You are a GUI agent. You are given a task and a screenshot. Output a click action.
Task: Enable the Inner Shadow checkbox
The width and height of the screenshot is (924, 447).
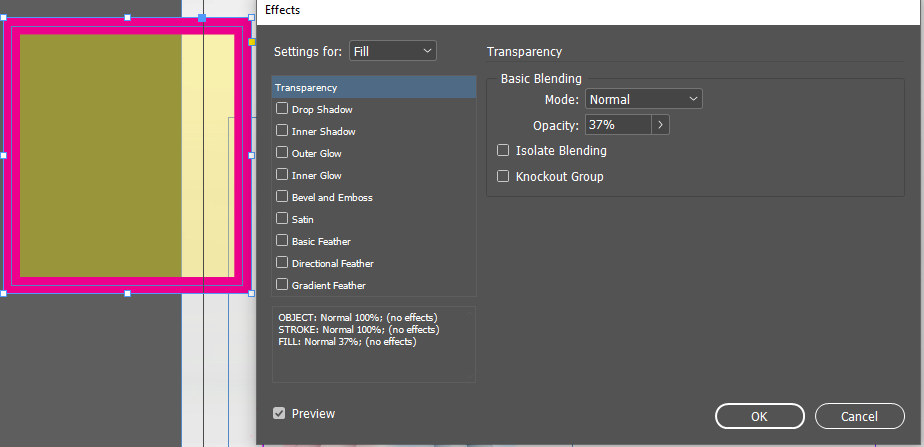[283, 131]
